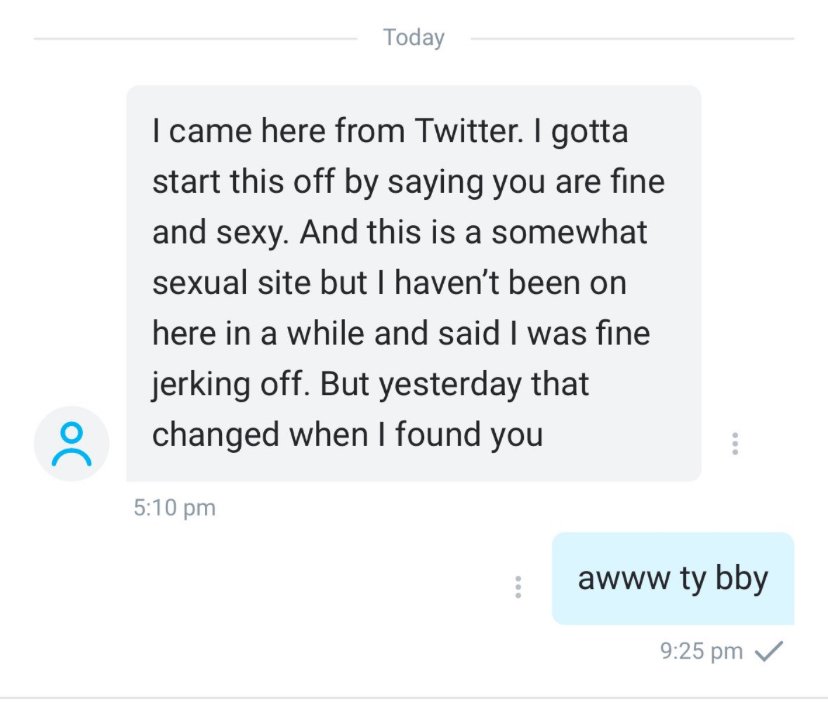
Task: Select the long gray received message bubble
Action: click(x=413, y=283)
